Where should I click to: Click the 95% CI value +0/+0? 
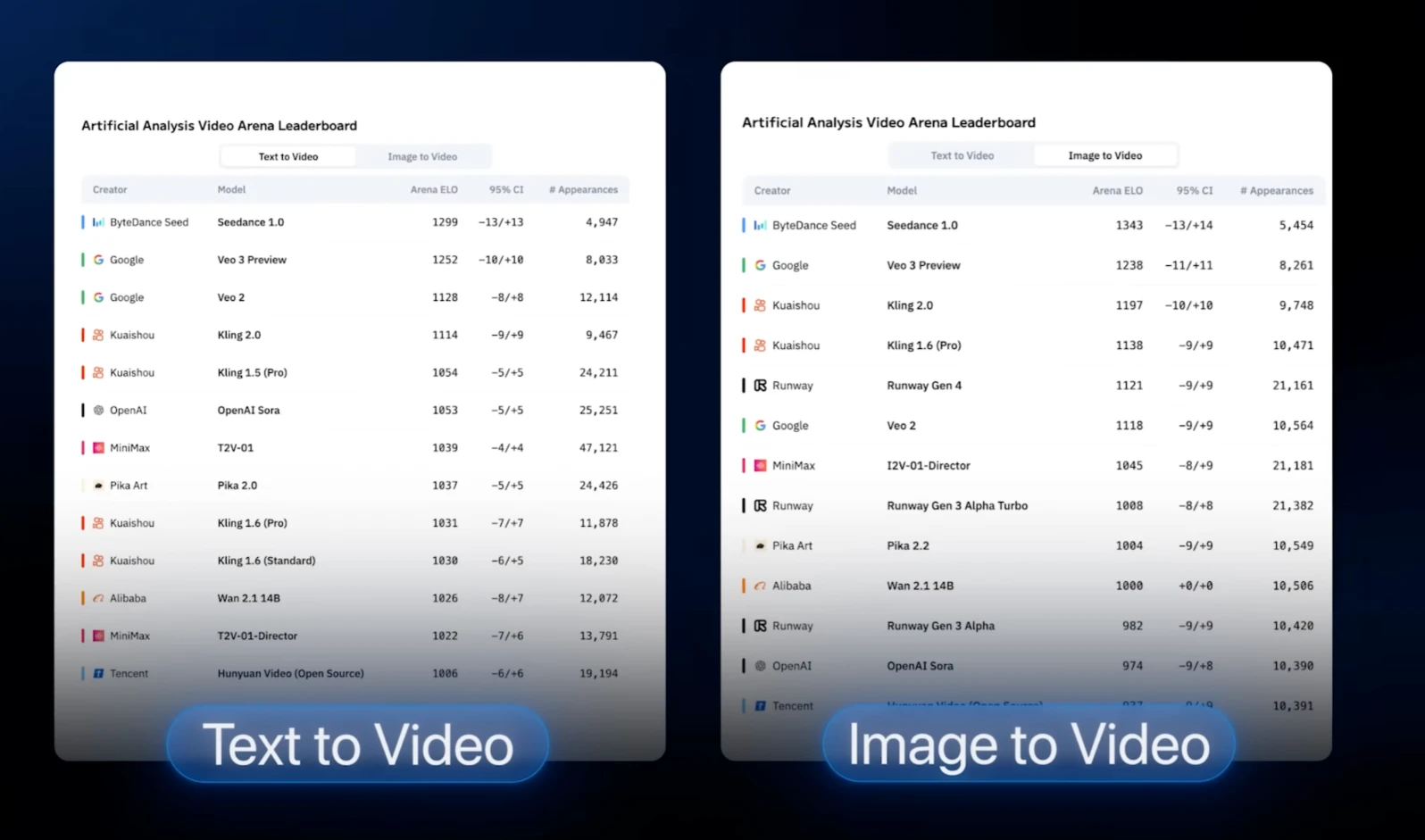[x=1196, y=586]
